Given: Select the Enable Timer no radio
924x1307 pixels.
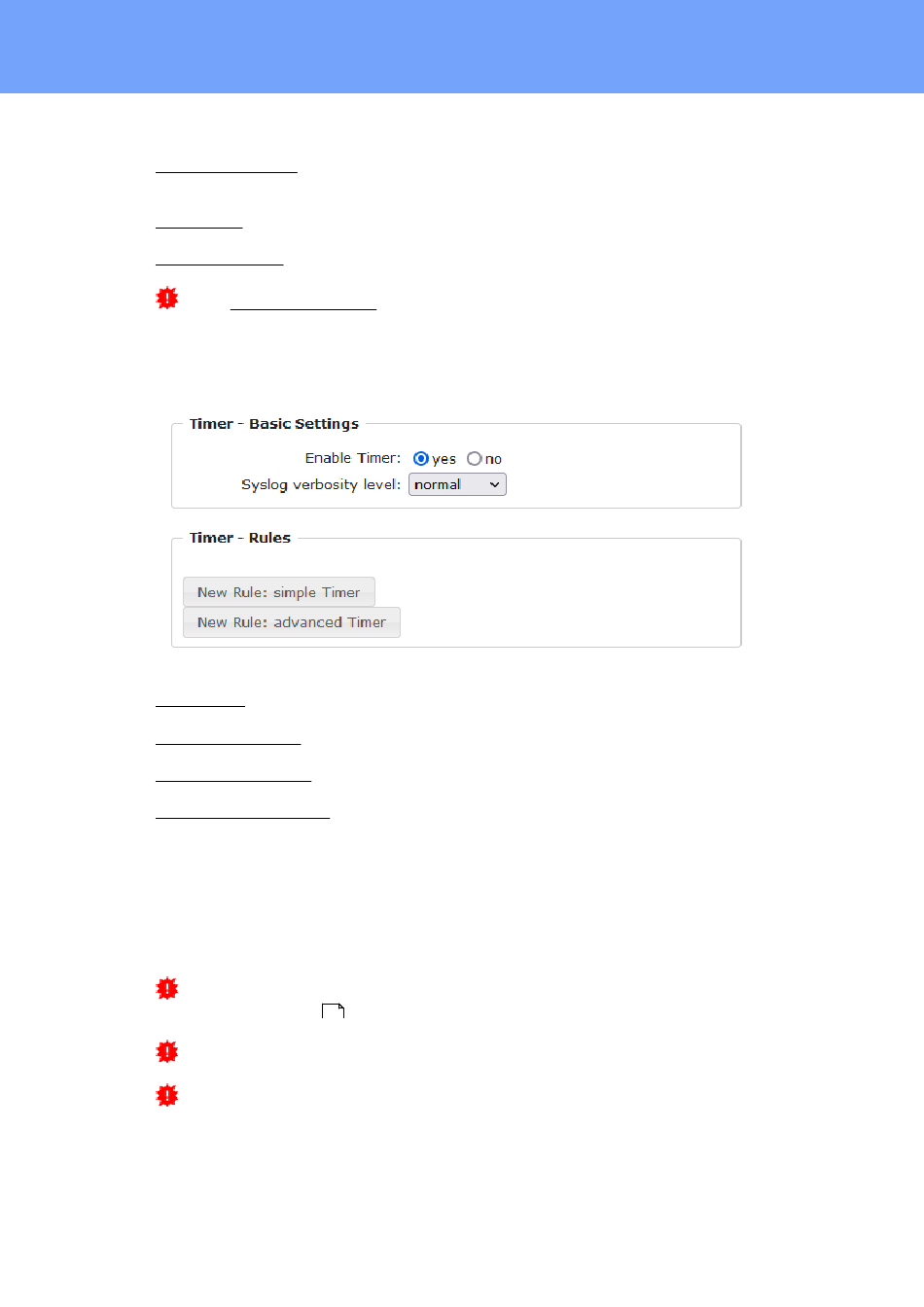Looking at the screenshot, I should point(475,458).
